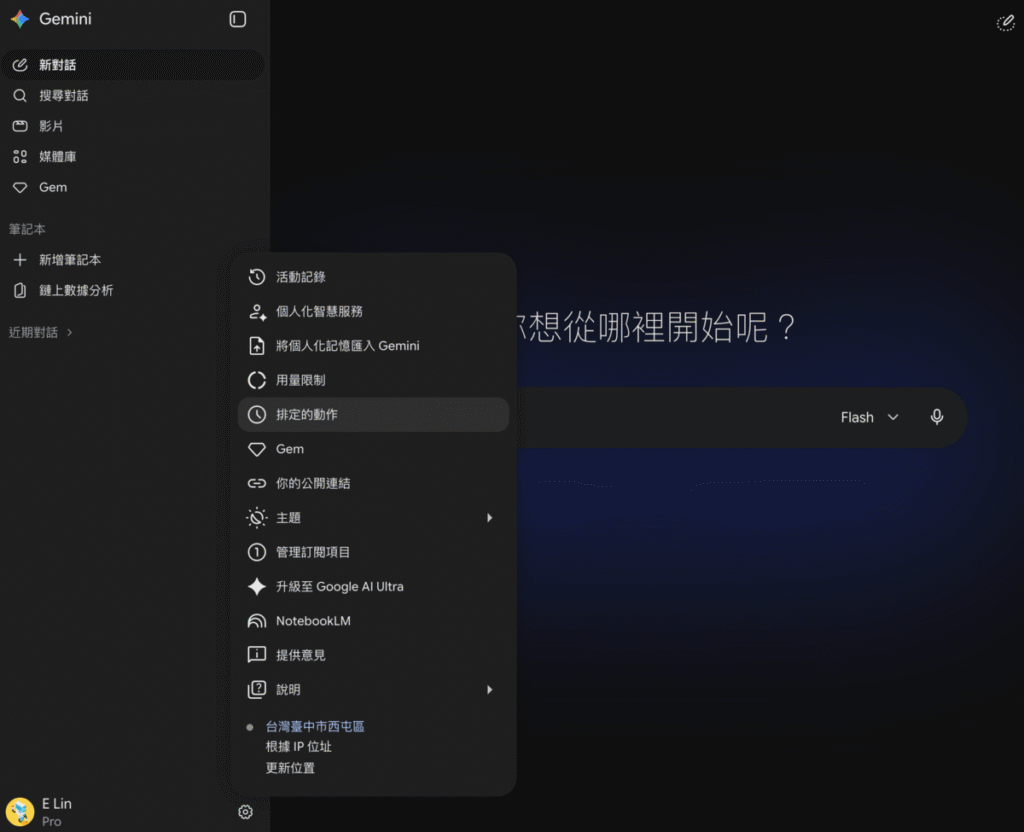1024x832 pixels.
Task: Click the Gem diamond icon in sidebar
Action: coord(20,187)
